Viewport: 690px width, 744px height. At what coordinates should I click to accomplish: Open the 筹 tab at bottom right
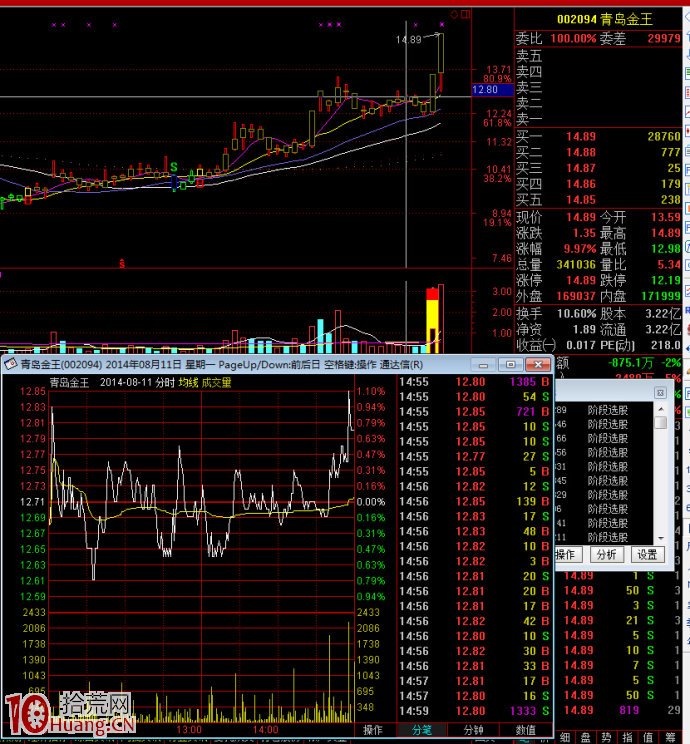click(x=670, y=737)
